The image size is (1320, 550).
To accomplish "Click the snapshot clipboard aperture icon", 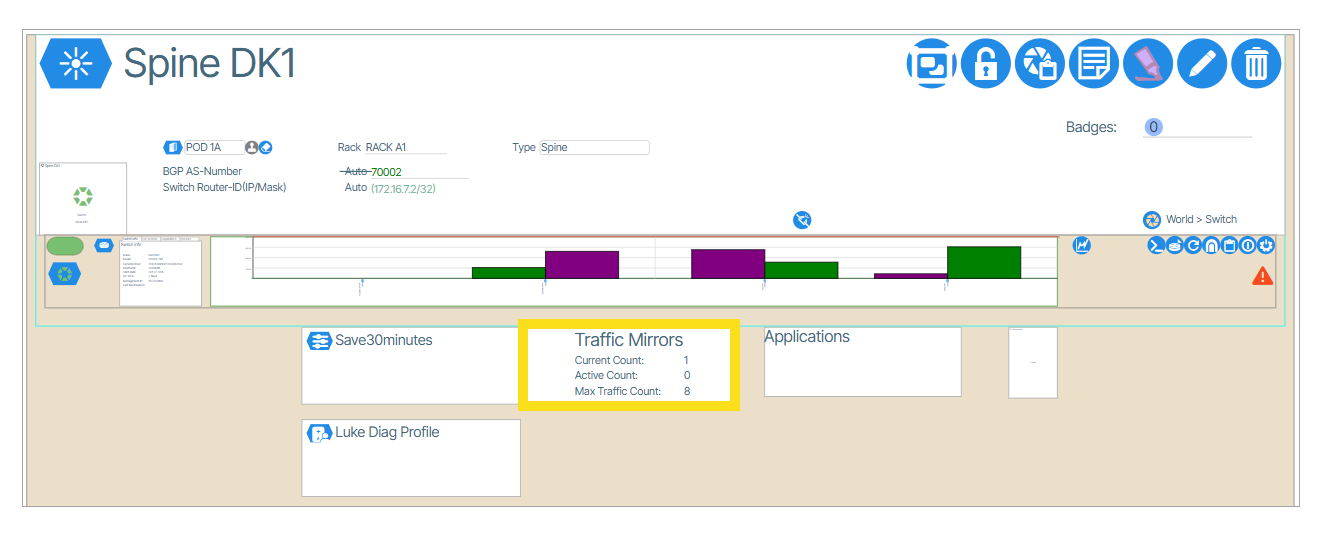I will pos(1039,65).
